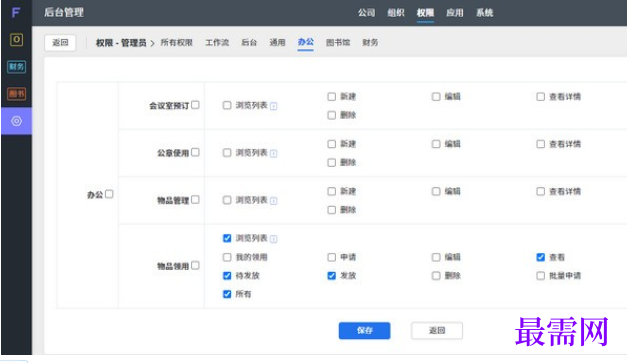Open the yellow O sidebar icon
The width and height of the screenshot is (627, 363).
[16, 40]
